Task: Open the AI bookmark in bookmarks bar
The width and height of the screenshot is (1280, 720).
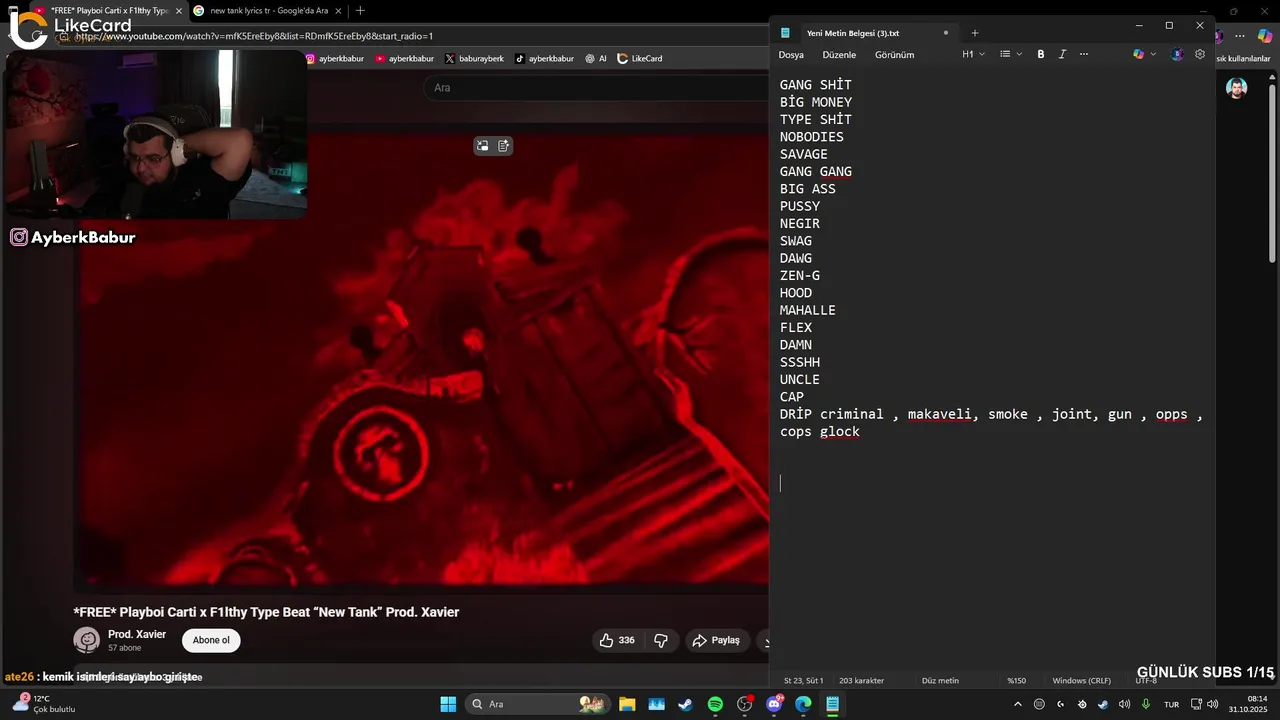Action: (596, 59)
